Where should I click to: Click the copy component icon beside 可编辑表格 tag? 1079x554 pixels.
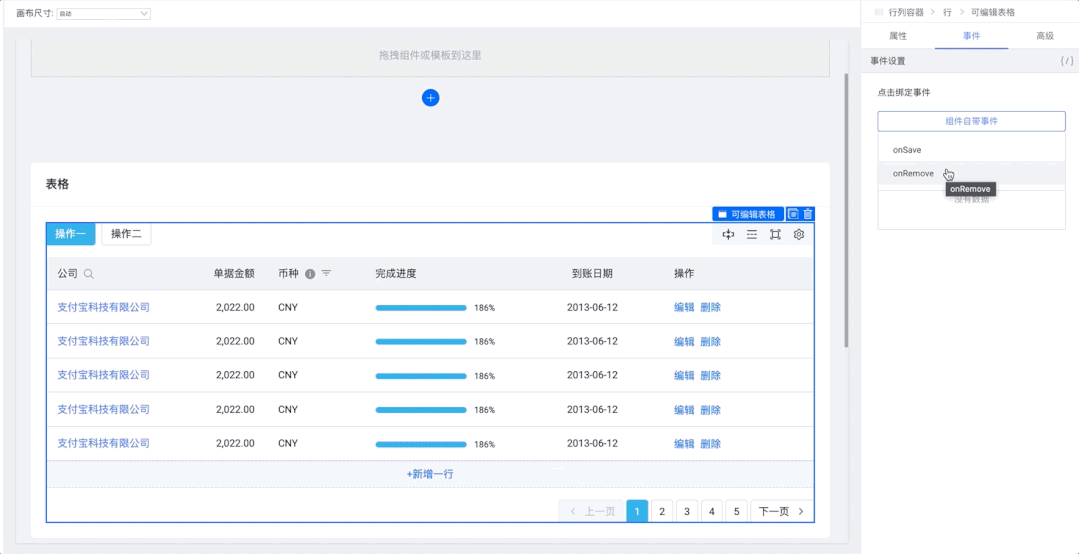coord(793,214)
